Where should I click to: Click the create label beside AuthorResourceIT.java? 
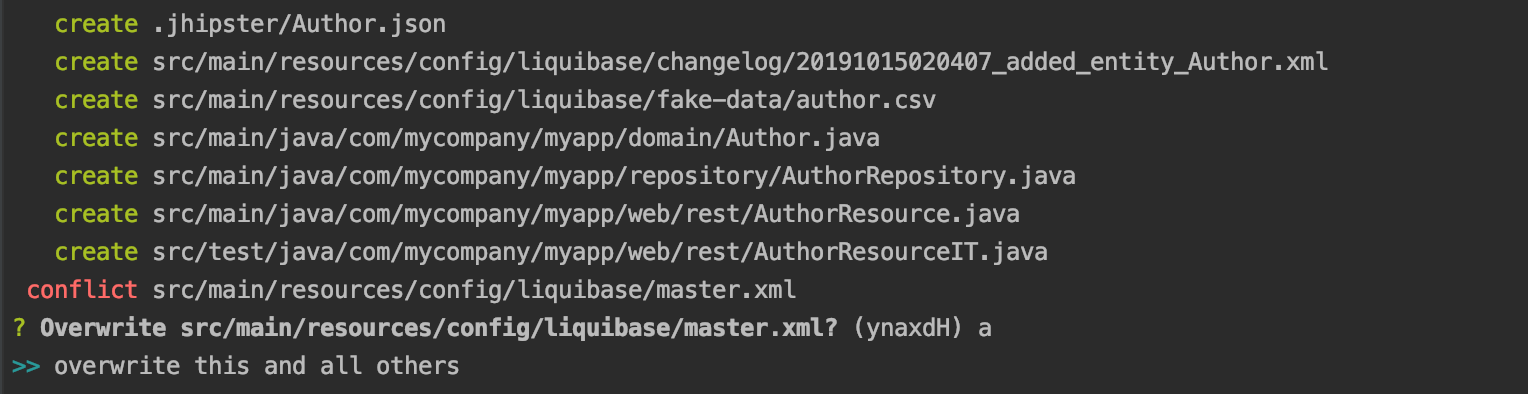click(96, 252)
